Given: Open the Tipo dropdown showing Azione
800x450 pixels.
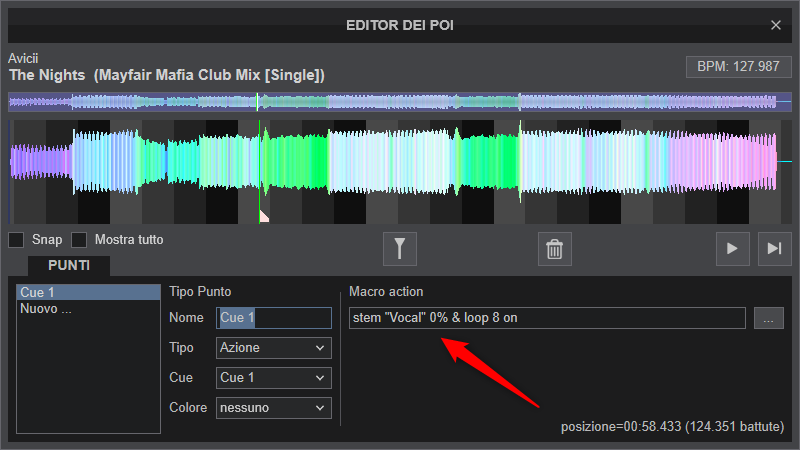Looking at the screenshot, I should coord(273,348).
